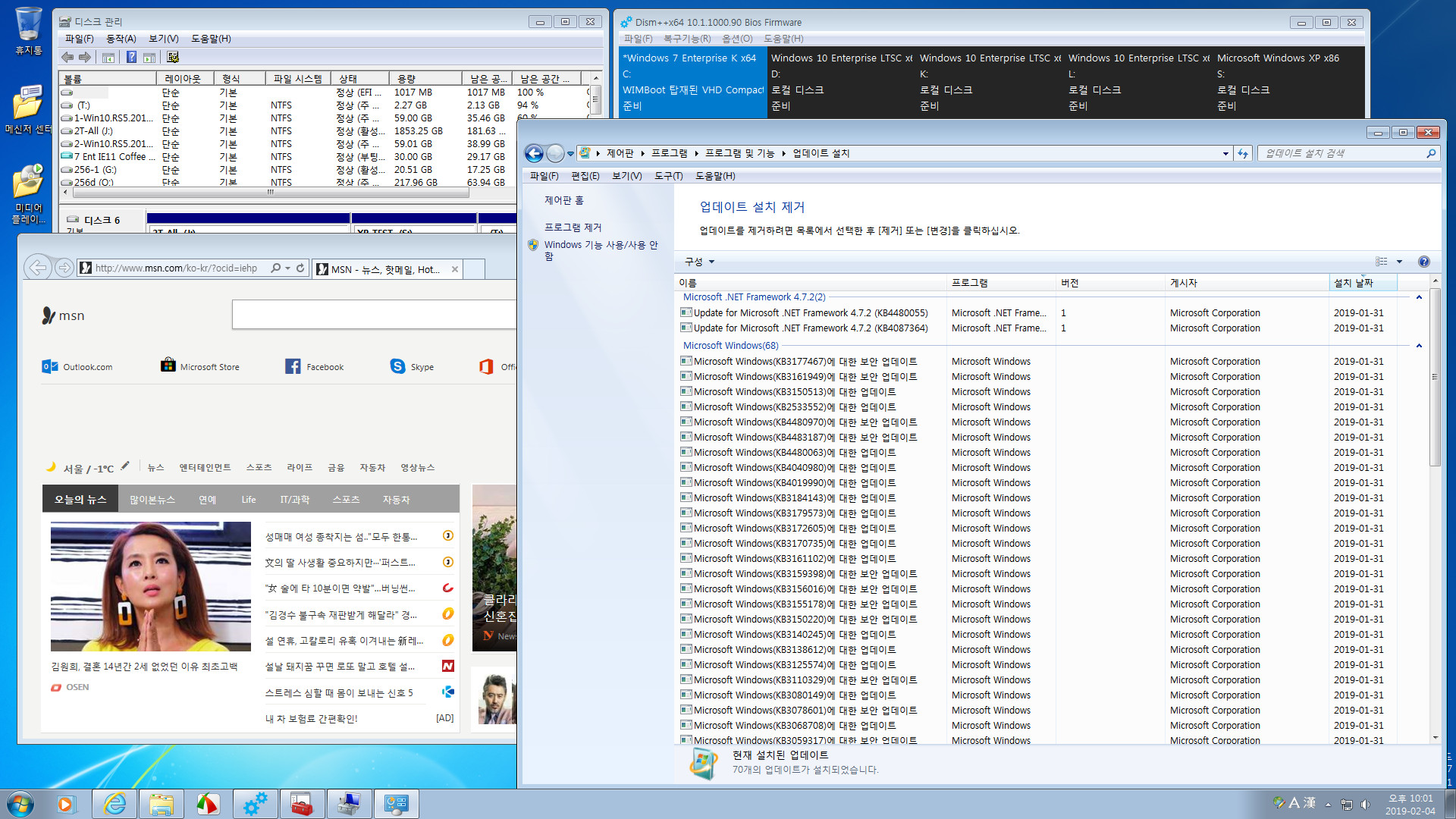Select Windows 10 Enterprise LTSC image on D: in Dism++
The width and height of the screenshot is (1456, 819).
pyautogui.click(x=842, y=82)
